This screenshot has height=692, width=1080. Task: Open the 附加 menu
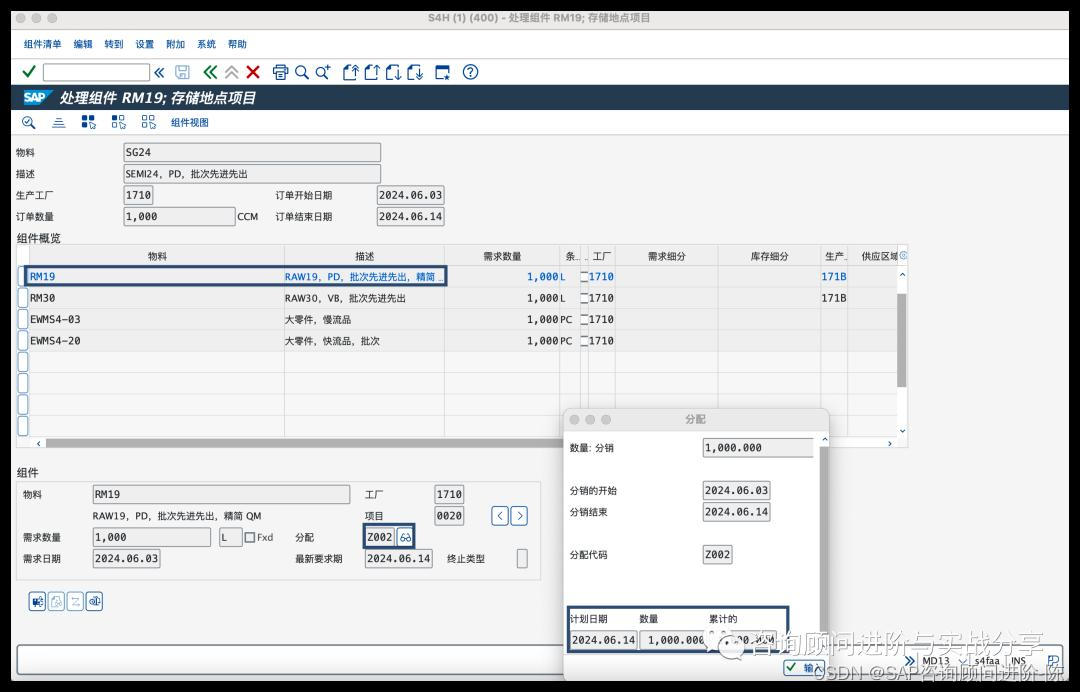tap(176, 44)
